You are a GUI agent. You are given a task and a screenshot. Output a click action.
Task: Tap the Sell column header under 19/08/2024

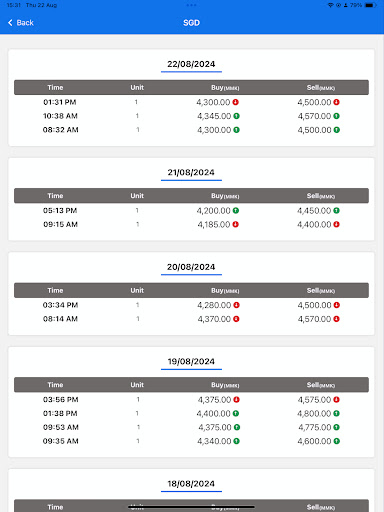(321, 385)
